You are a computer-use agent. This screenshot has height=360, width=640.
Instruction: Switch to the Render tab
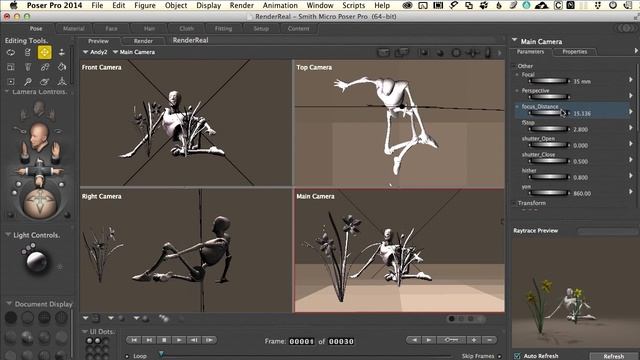143,41
